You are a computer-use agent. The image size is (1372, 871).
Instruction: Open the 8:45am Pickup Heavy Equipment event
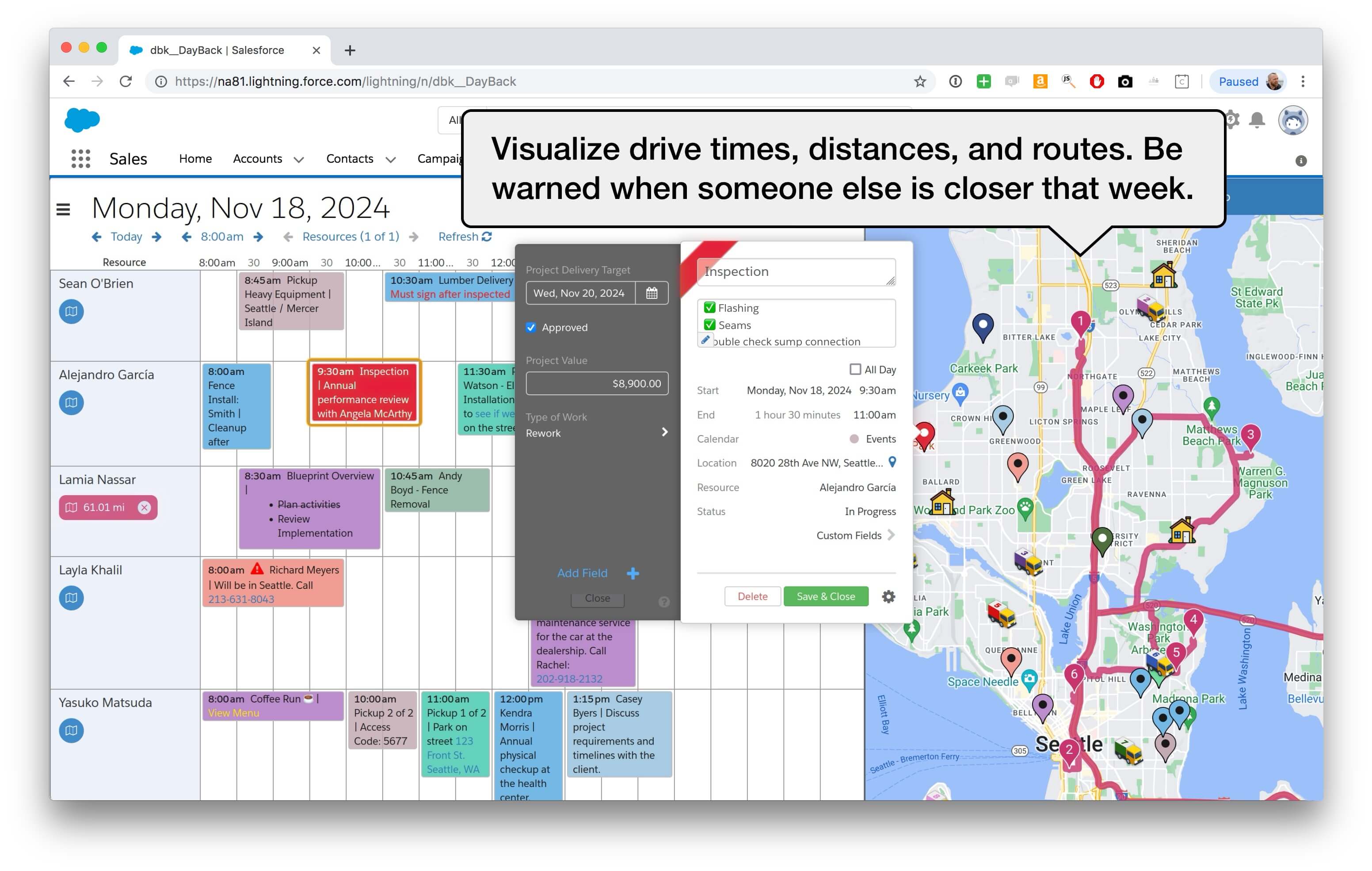click(291, 301)
